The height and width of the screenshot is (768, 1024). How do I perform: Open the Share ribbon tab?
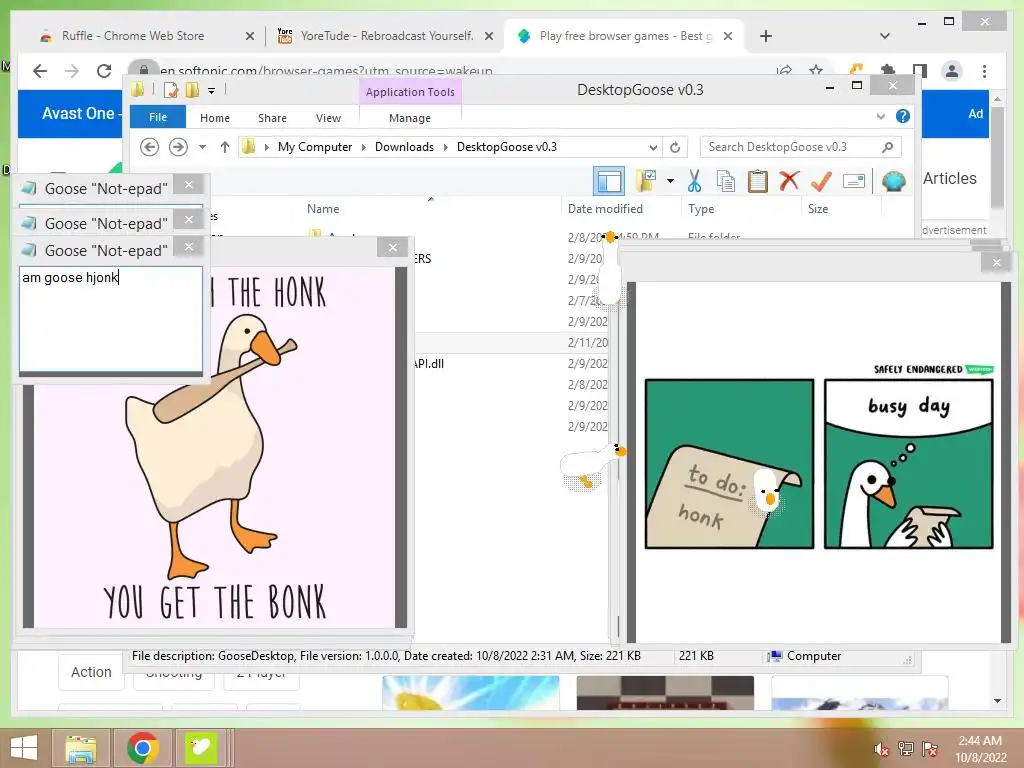coord(272,118)
